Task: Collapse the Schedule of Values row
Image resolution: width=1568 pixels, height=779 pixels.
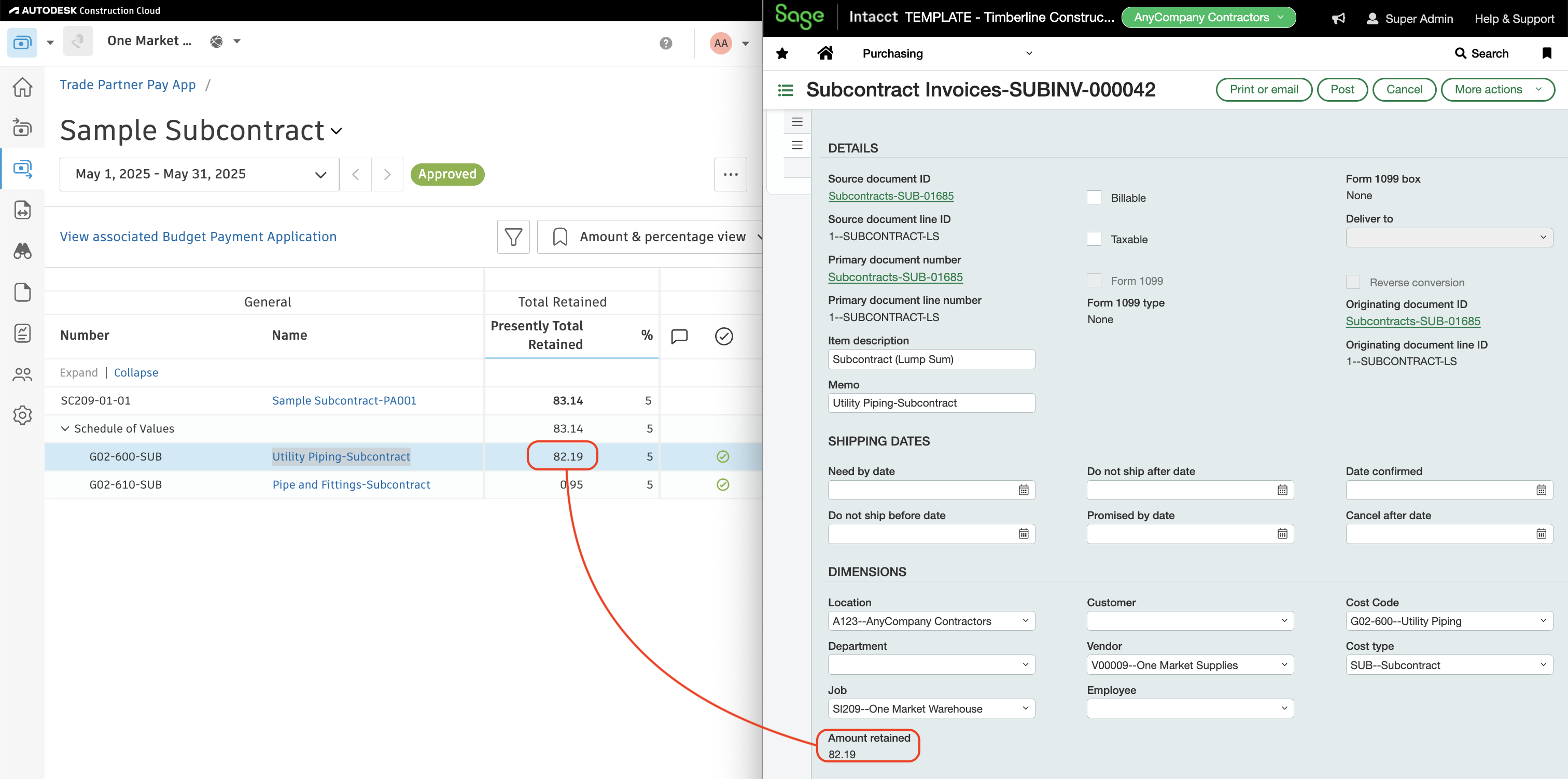Action: (65, 428)
